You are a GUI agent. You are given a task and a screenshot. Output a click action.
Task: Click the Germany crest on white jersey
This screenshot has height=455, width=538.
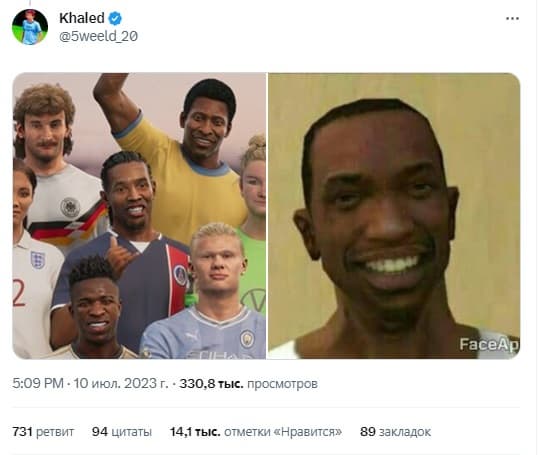click(x=70, y=207)
